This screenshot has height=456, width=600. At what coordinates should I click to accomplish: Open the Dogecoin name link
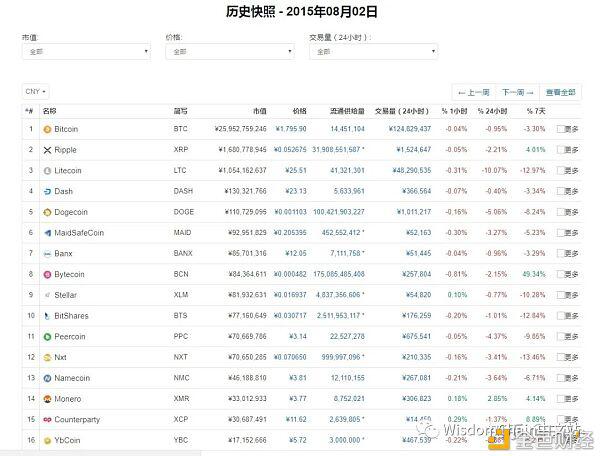(71, 212)
